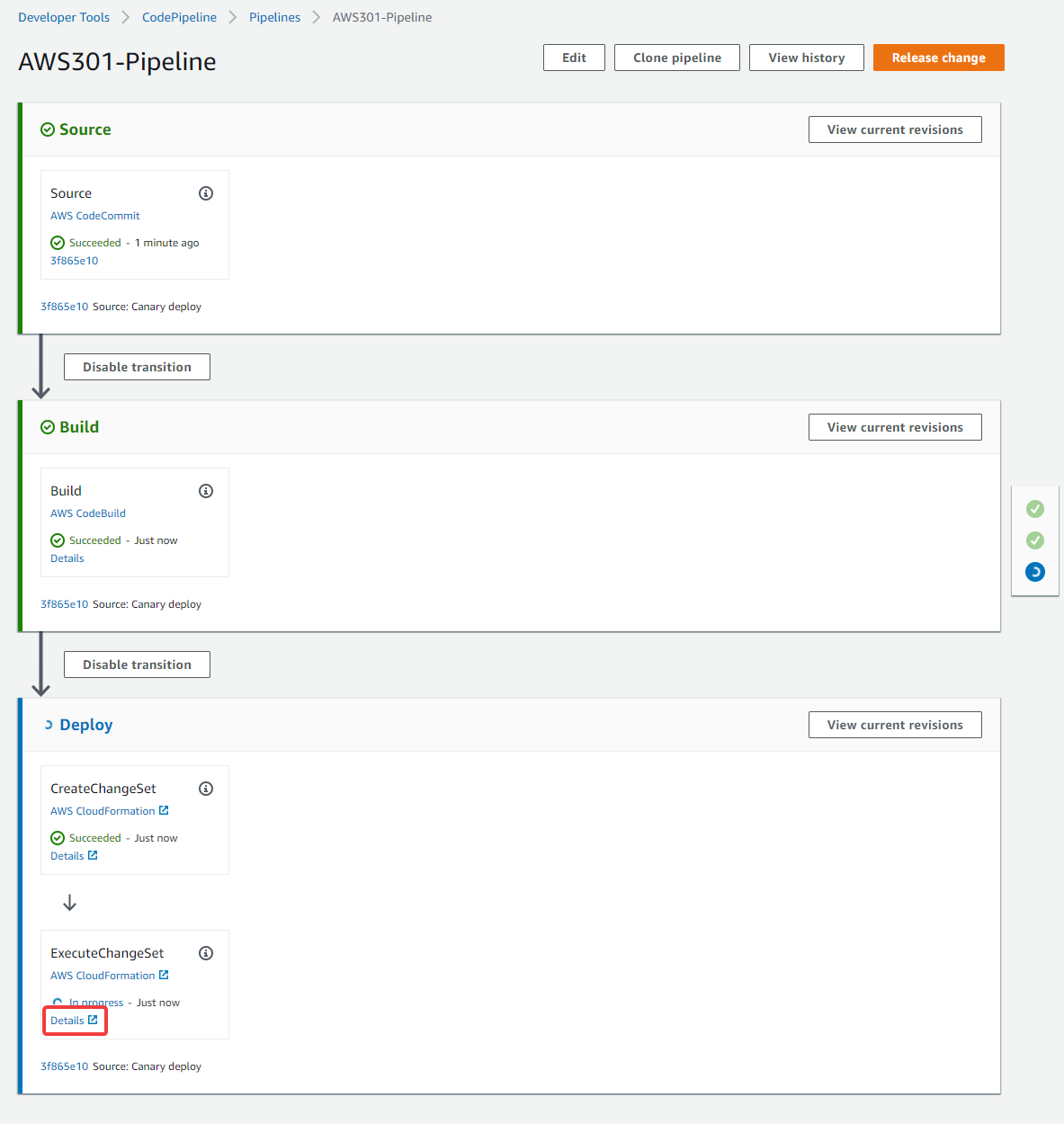Open external link icon beside ExecuteChangeSet AWS CloudFormation

(164, 975)
